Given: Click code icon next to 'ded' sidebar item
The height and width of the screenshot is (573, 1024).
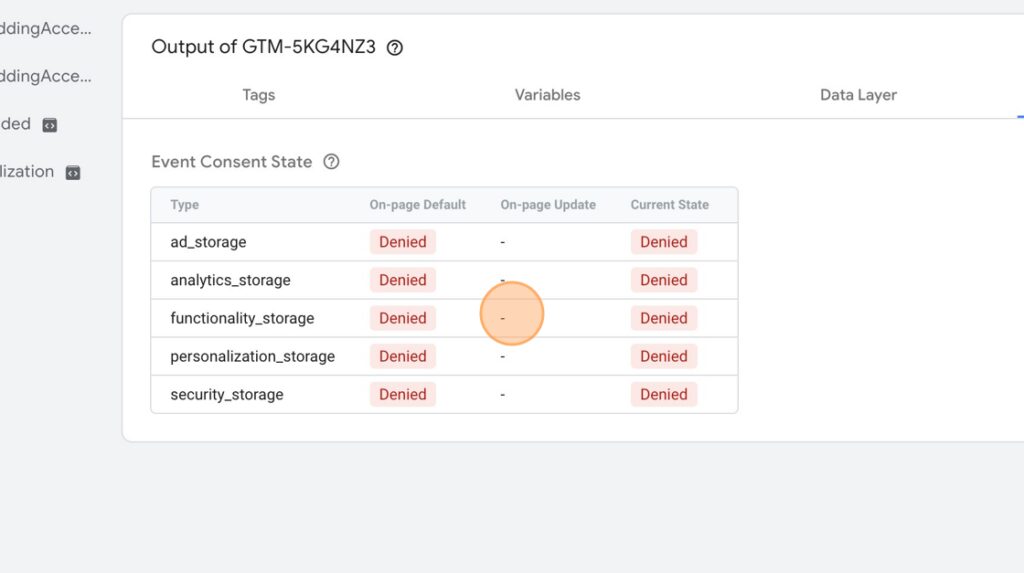Looking at the screenshot, I should 50,125.
